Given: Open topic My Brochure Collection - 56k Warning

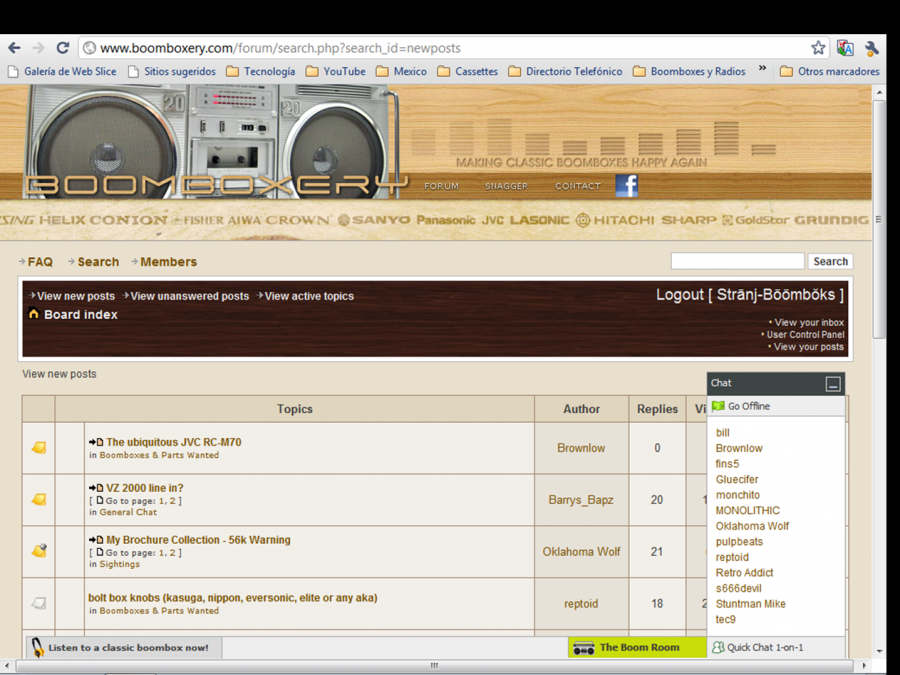Looking at the screenshot, I should click(198, 540).
